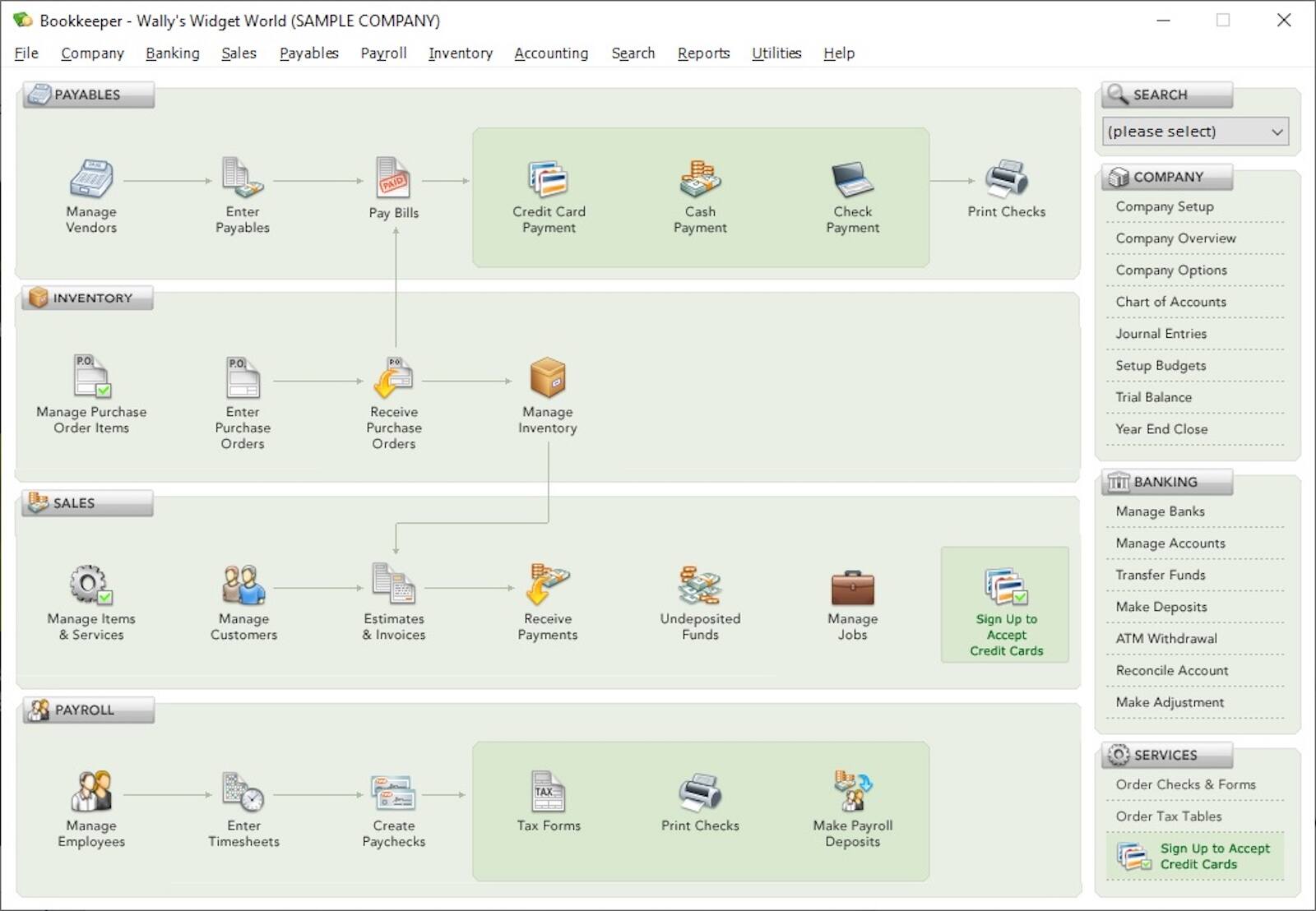Click Order Tax Tables link
Viewport: 1316px width, 911px height.
1168,816
